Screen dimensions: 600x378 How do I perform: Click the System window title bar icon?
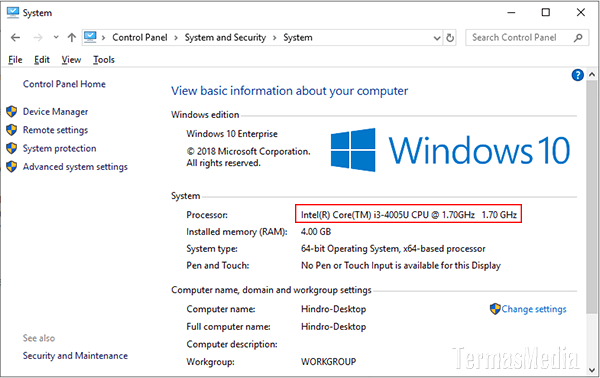13,13
